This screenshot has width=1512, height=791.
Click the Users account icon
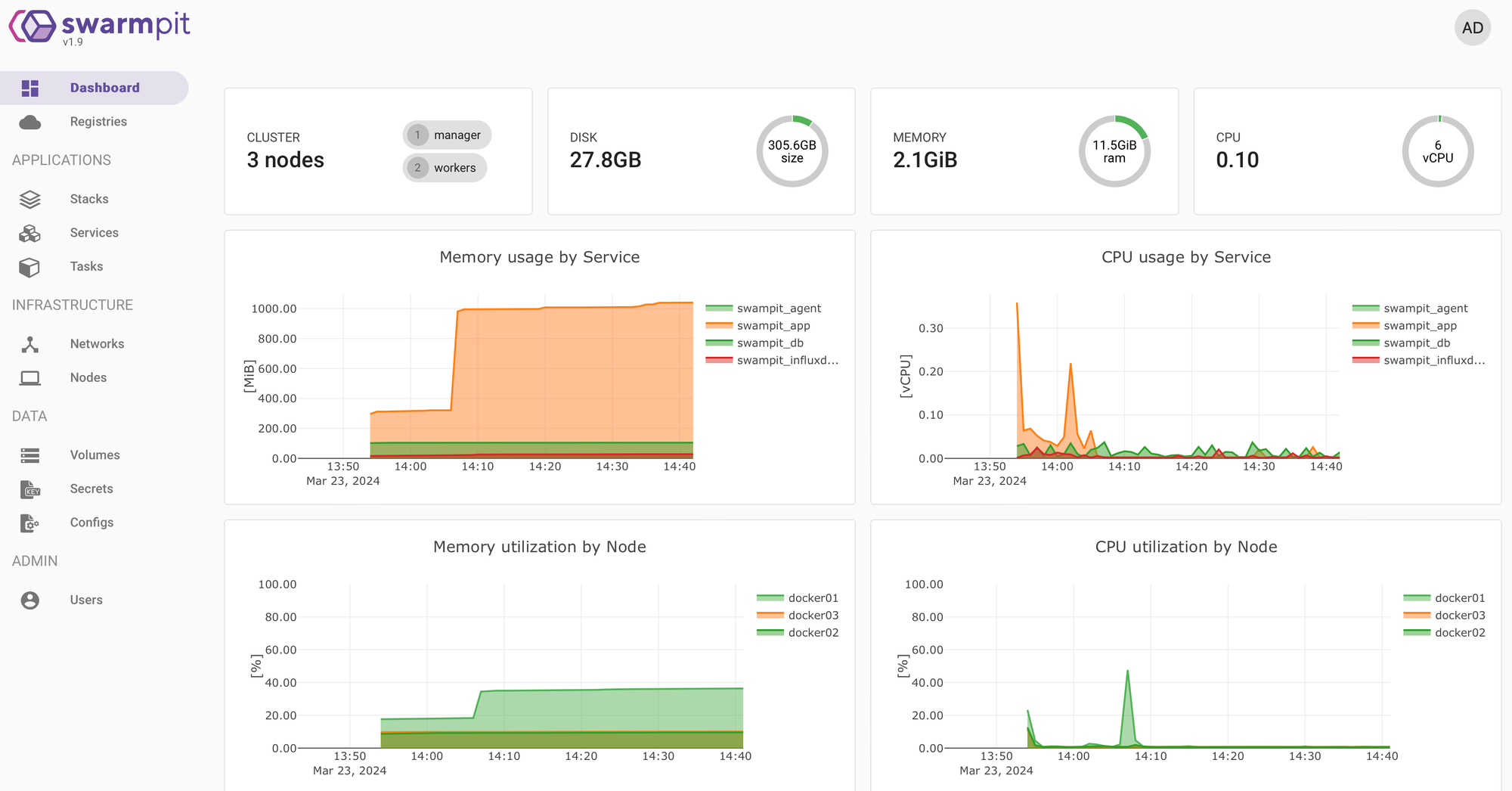(x=30, y=600)
